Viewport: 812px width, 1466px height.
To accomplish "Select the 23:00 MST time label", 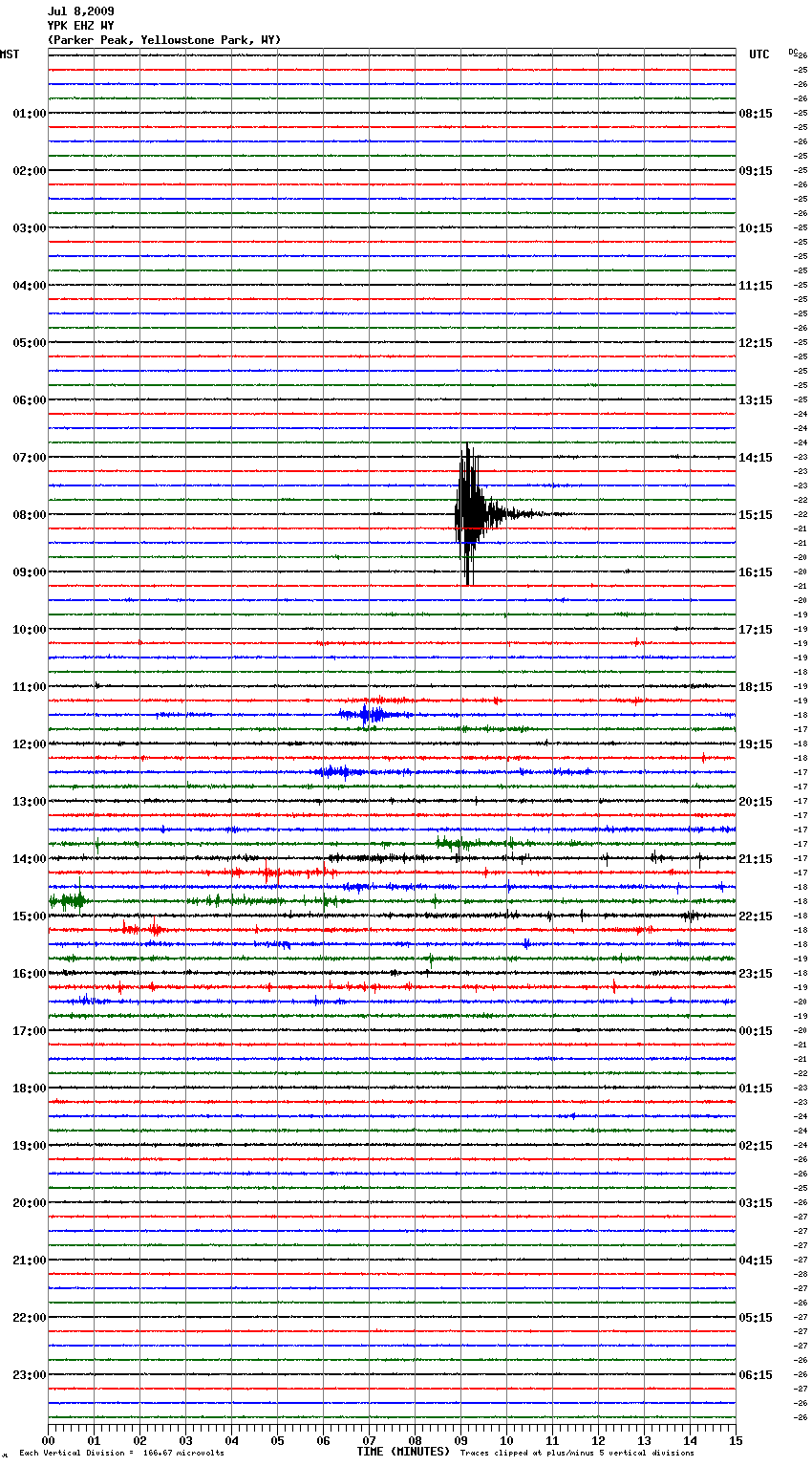I will click(x=30, y=1375).
